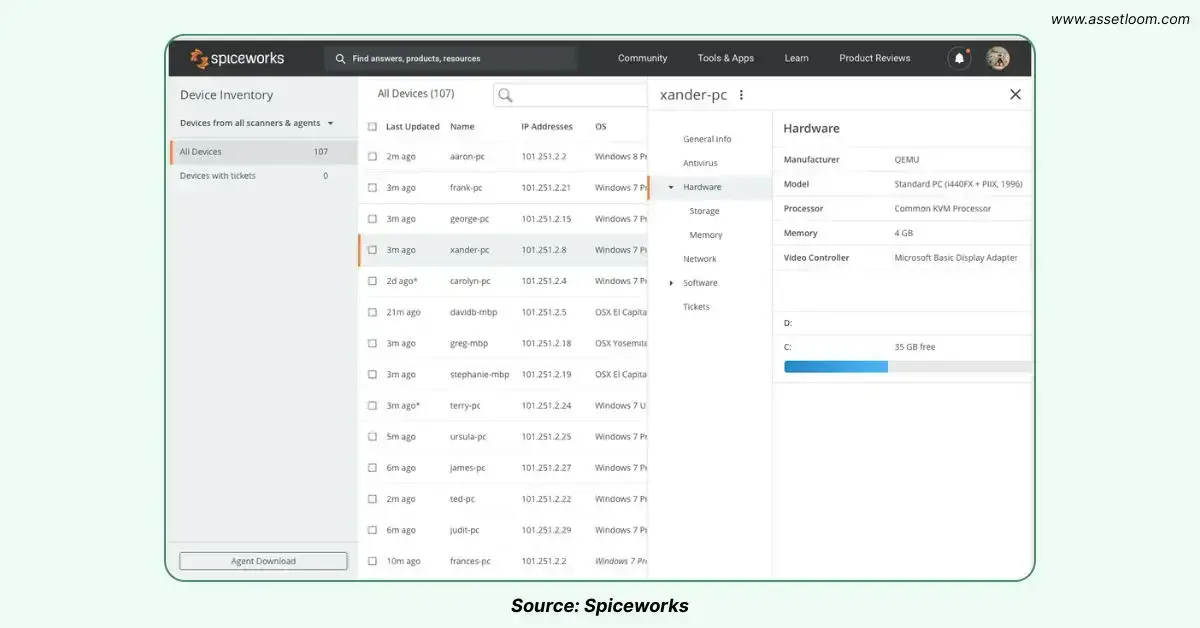
Task: Select All Devices in sidebar
Action: [x=263, y=152]
